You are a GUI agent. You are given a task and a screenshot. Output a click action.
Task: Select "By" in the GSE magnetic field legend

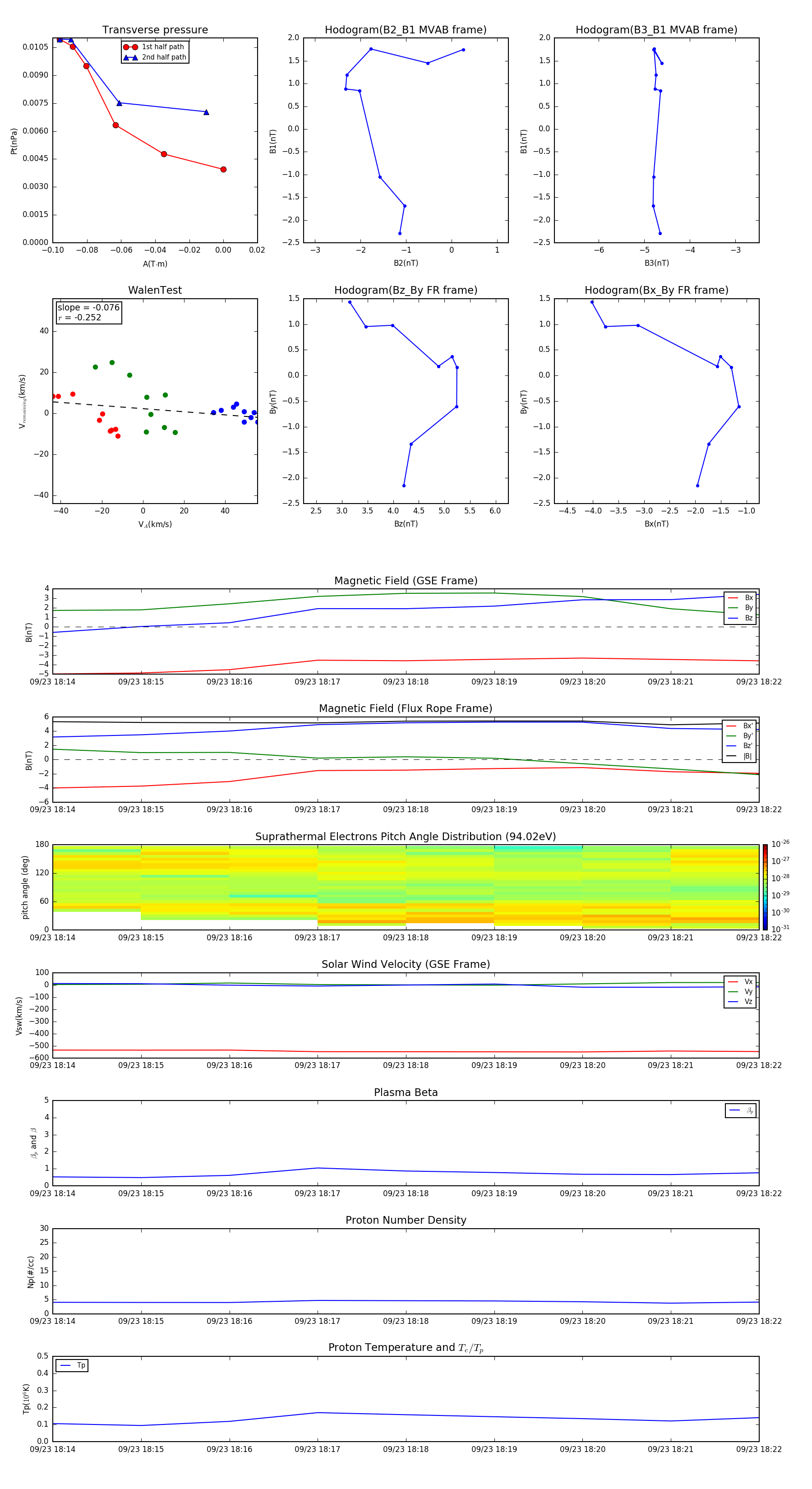(740, 607)
